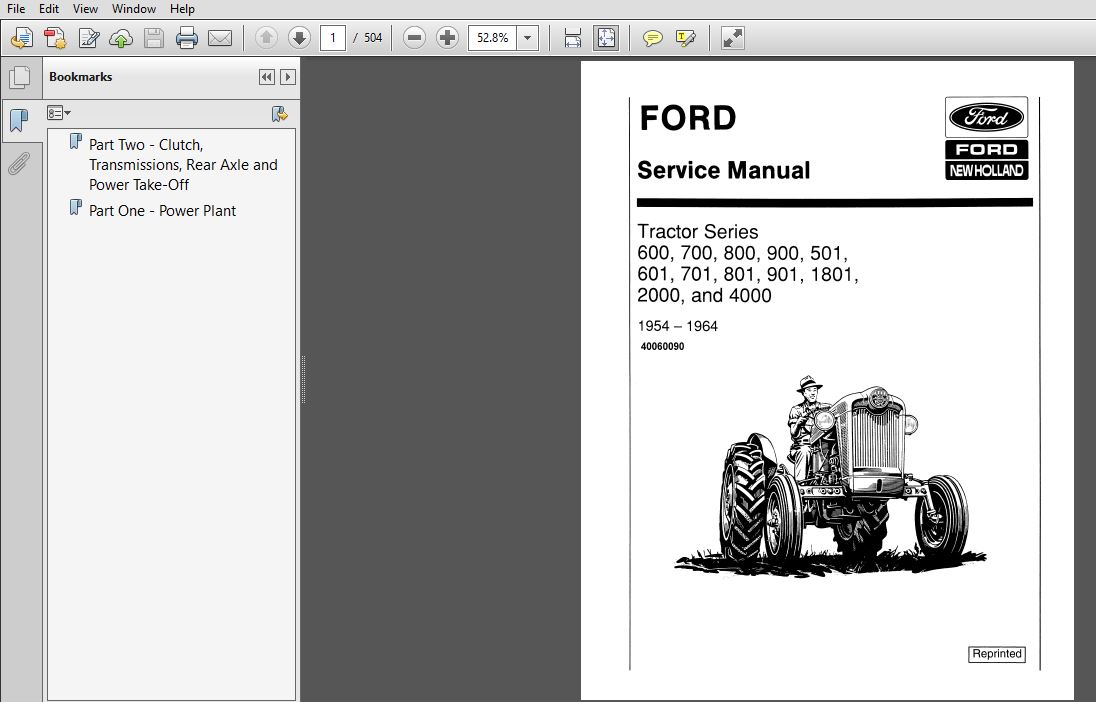This screenshot has height=702, width=1096.
Task: Select the highlight text tool
Action: click(686, 38)
